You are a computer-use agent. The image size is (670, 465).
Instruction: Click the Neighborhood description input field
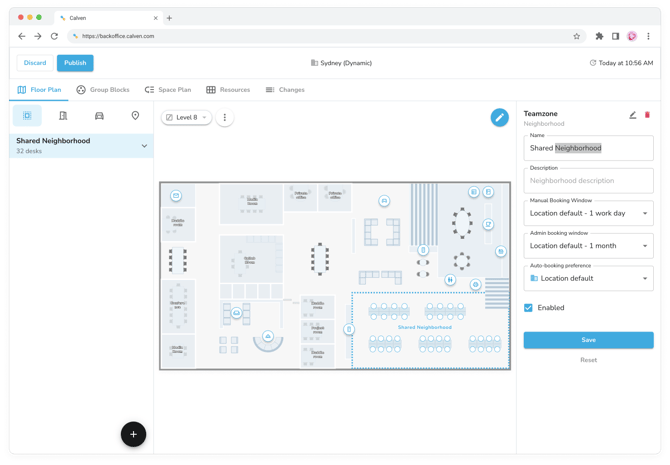588,181
